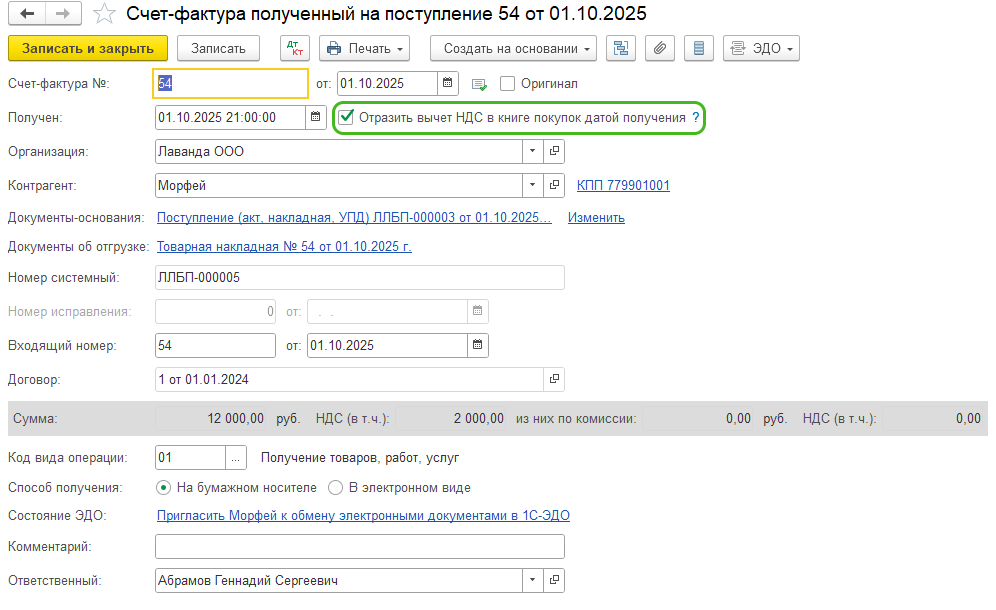Show Дт/Кт accounting entries
Screen dimensions: 996x610
[296, 48]
